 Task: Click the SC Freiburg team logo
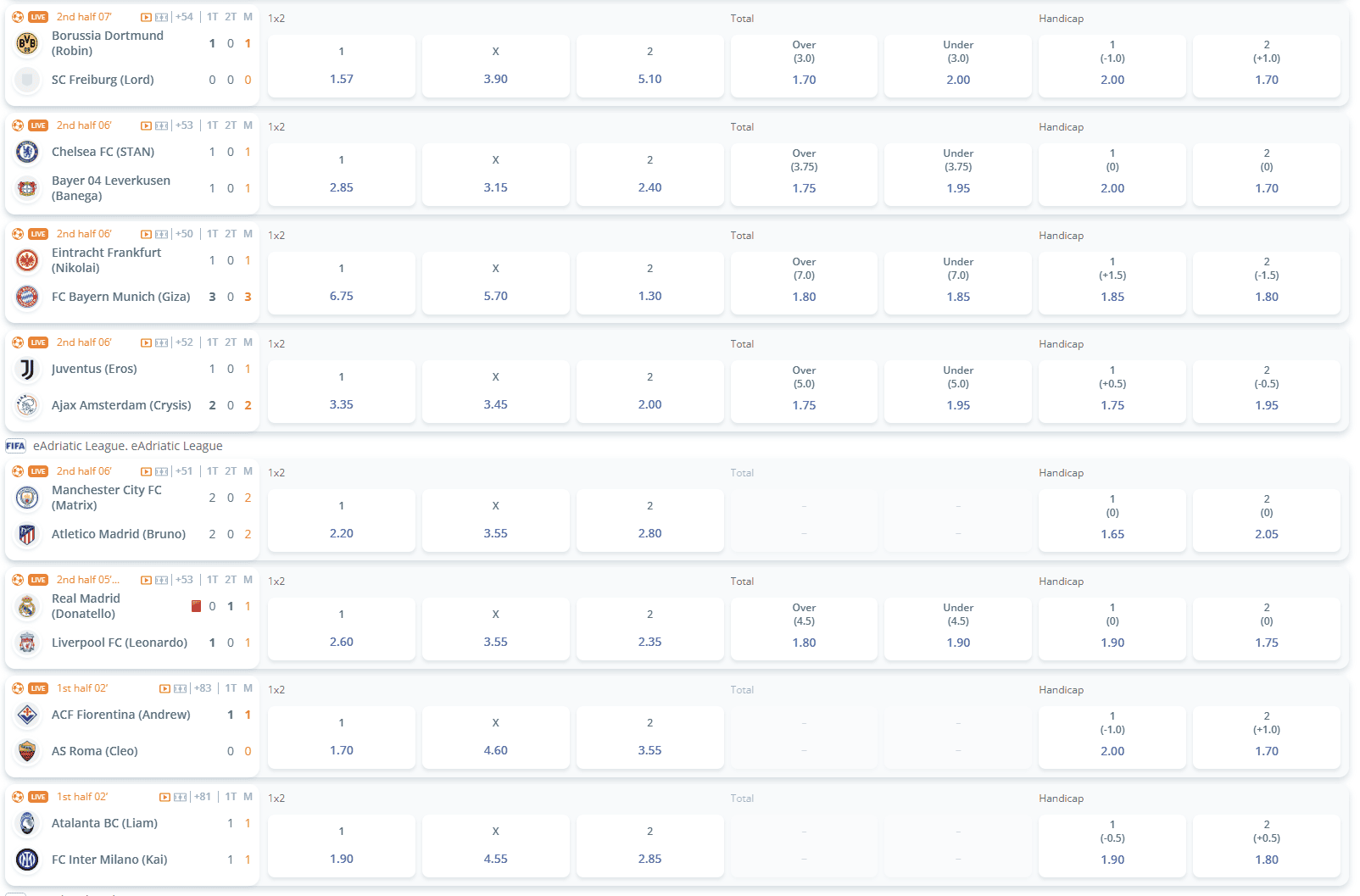click(27, 80)
